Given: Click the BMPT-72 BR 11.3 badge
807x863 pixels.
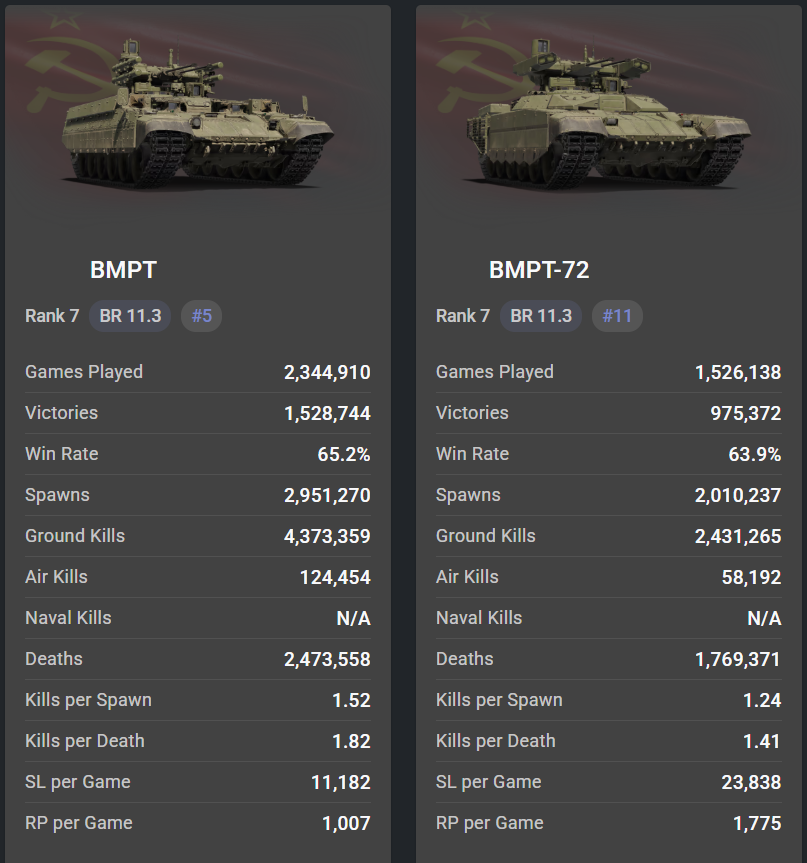Looking at the screenshot, I should click(541, 316).
